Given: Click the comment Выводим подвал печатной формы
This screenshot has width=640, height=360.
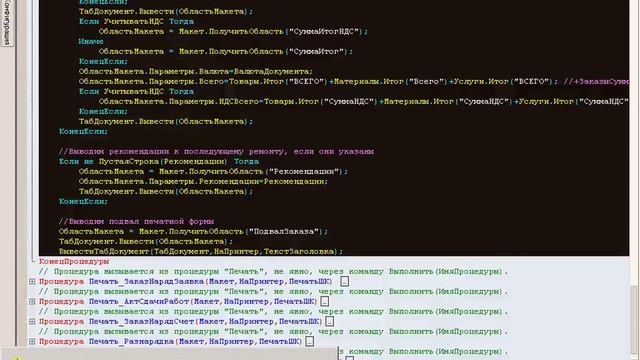Looking at the screenshot, I should pos(136,222).
